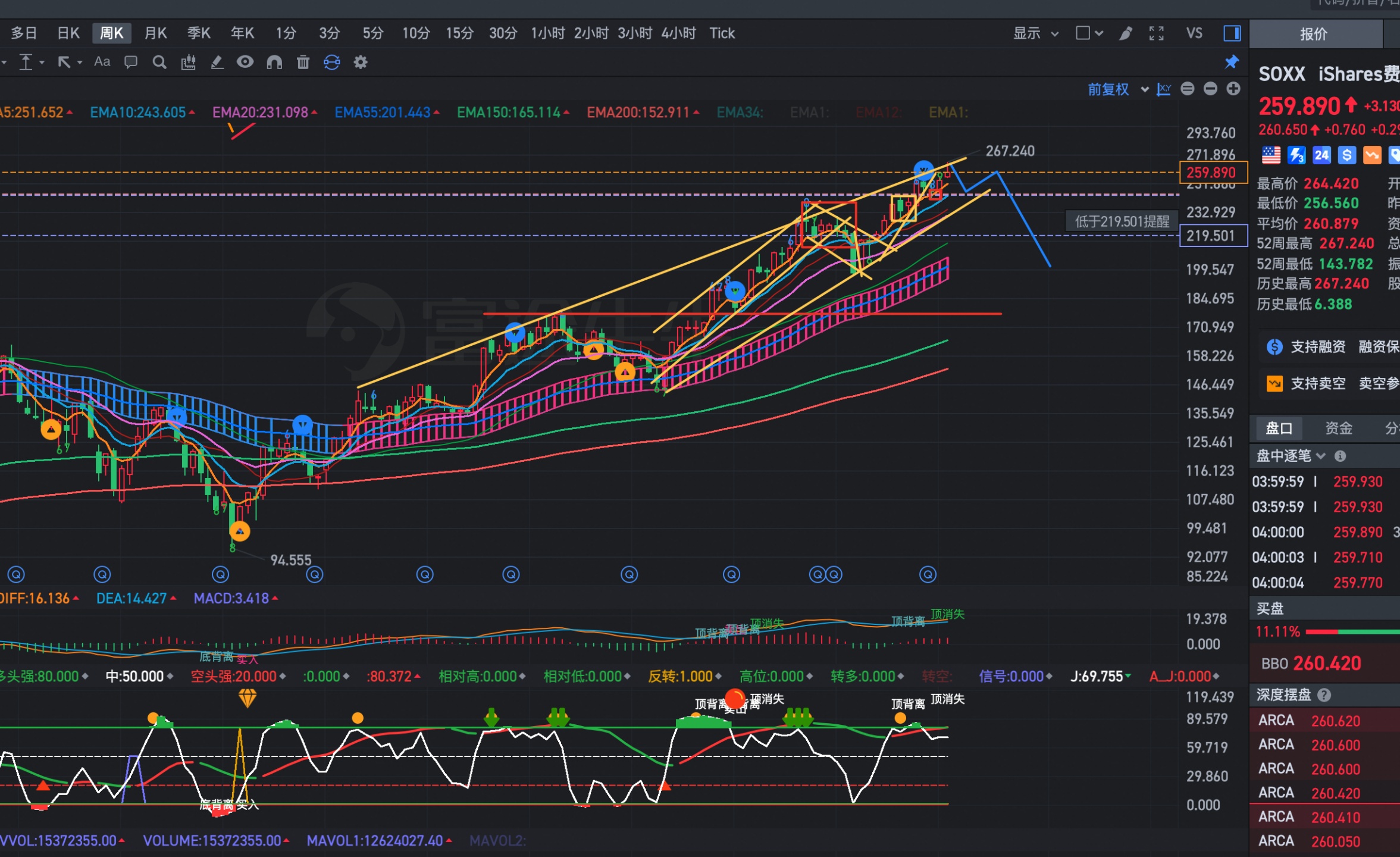The image size is (1400, 857).
Task: Switch to the 日K timeframe tab
Action: pos(68,33)
